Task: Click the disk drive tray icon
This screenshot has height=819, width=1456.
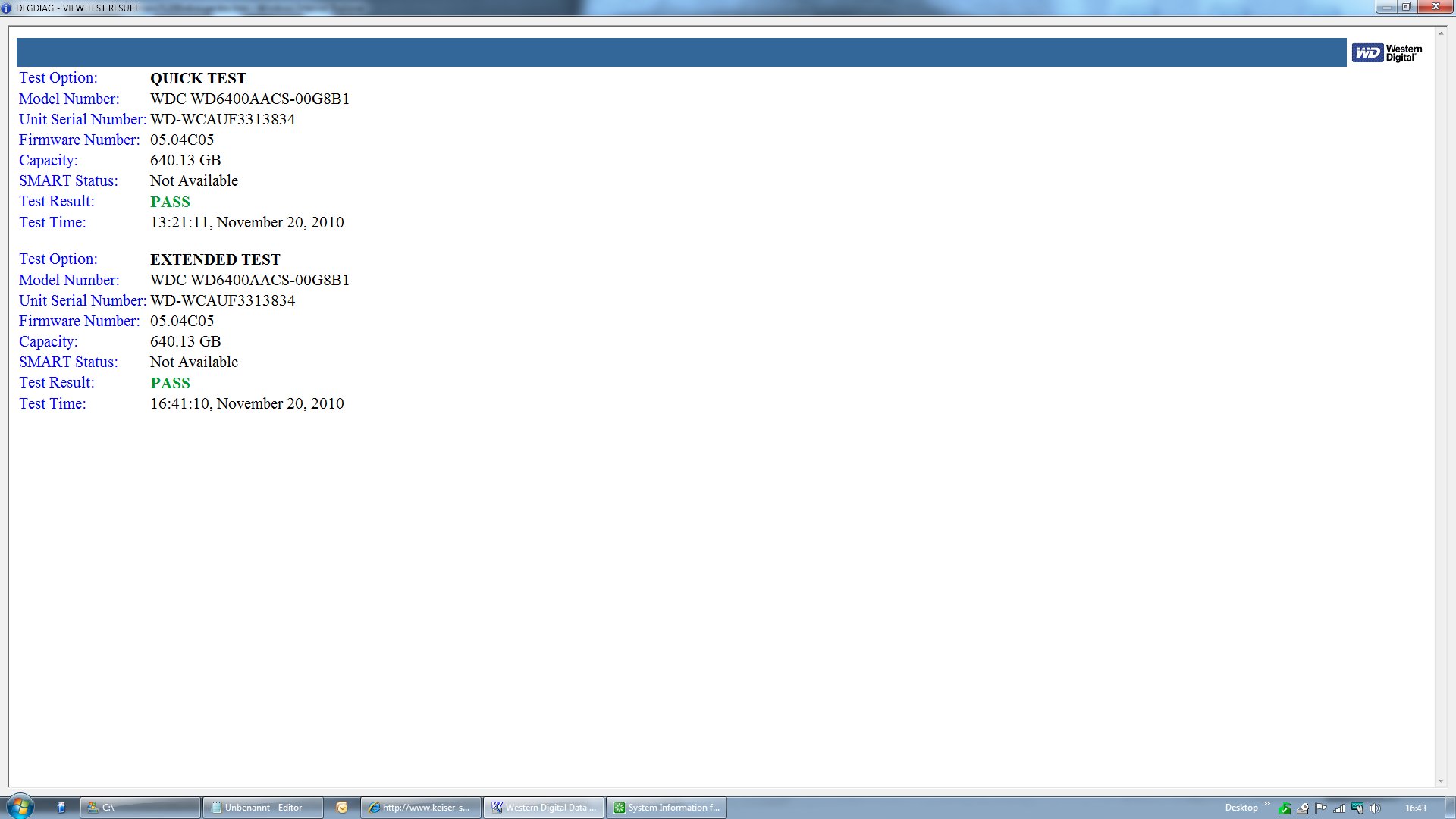Action: tap(1303, 808)
